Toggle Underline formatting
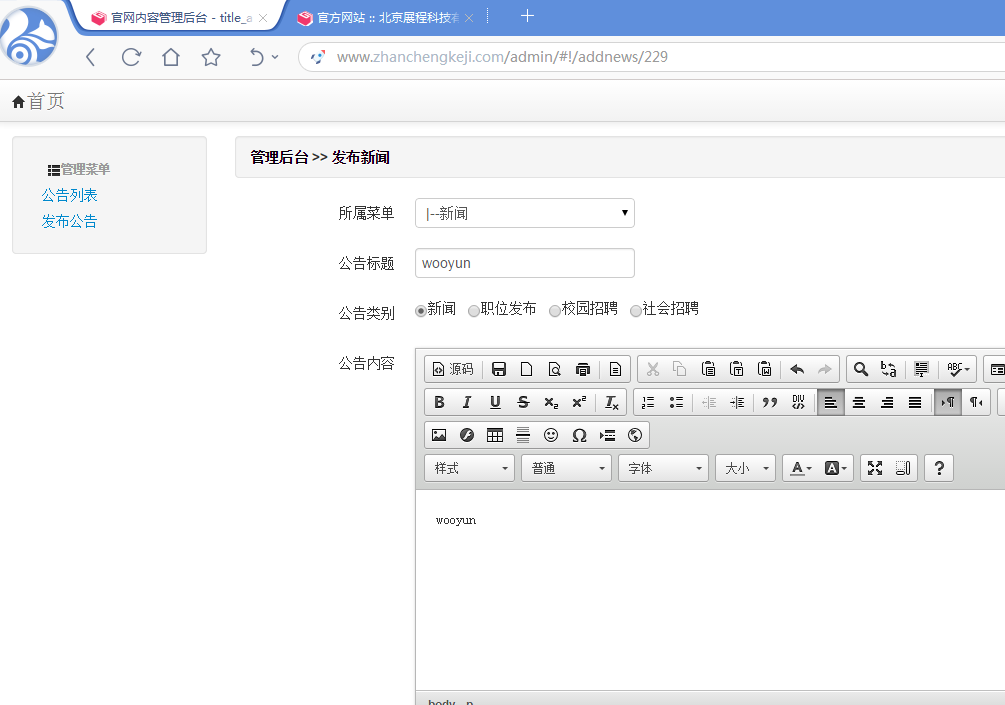This screenshot has height=705, width=1005. 495,402
